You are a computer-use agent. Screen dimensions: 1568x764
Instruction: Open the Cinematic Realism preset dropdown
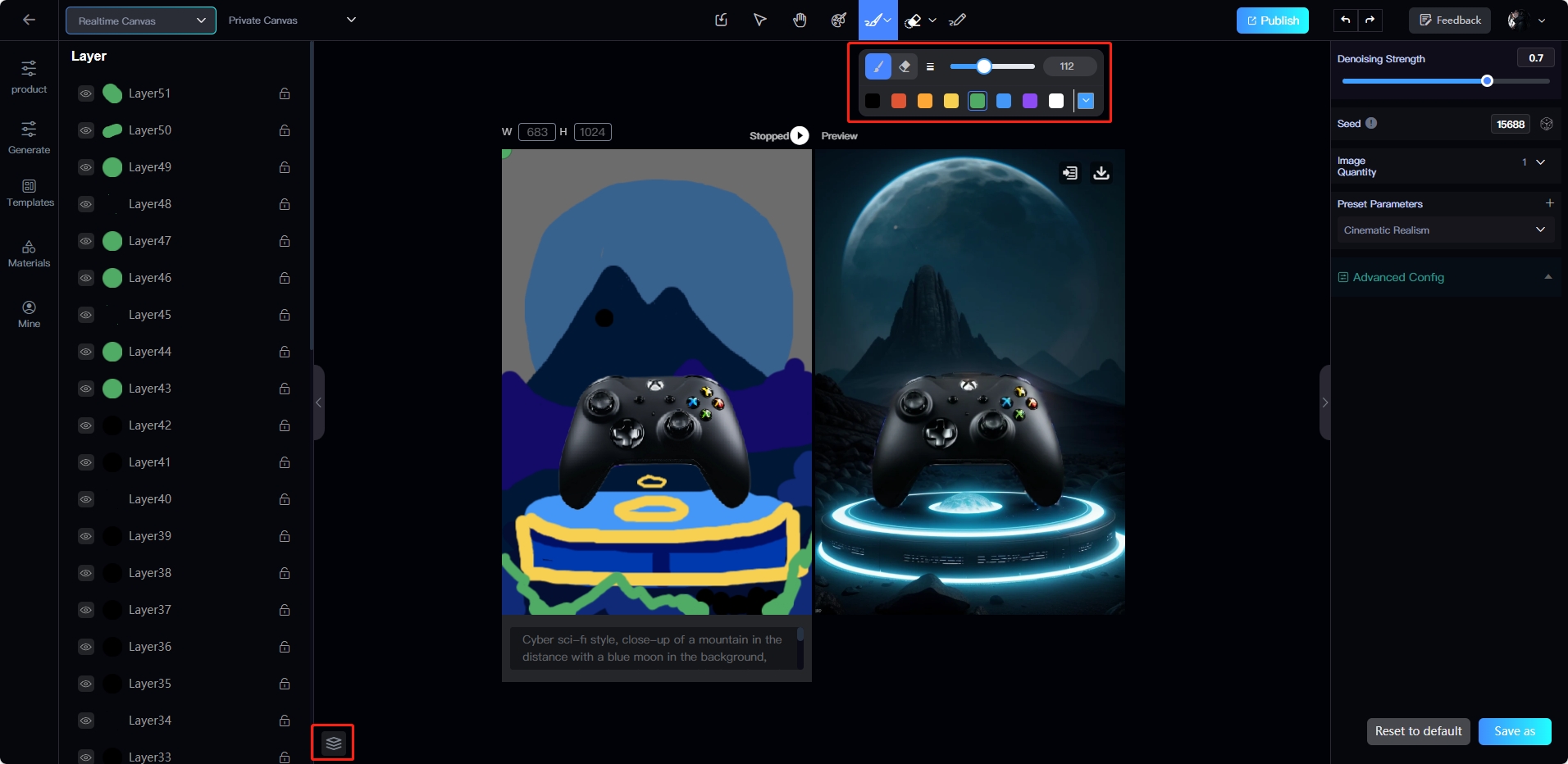(x=1444, y=230)
